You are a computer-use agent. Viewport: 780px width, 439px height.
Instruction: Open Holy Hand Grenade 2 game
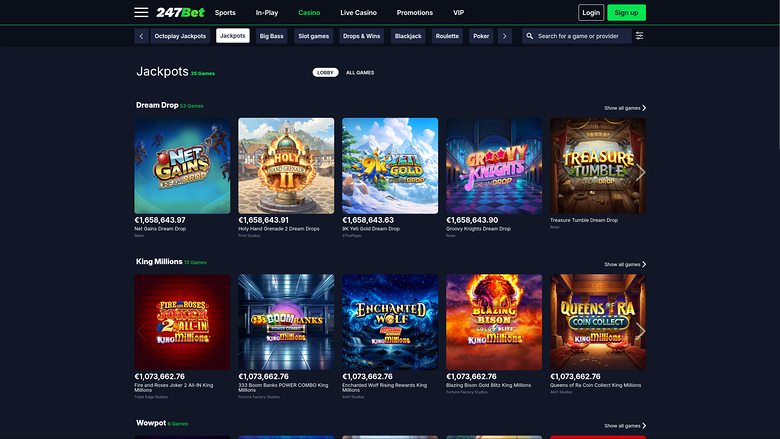click(286, 166)
